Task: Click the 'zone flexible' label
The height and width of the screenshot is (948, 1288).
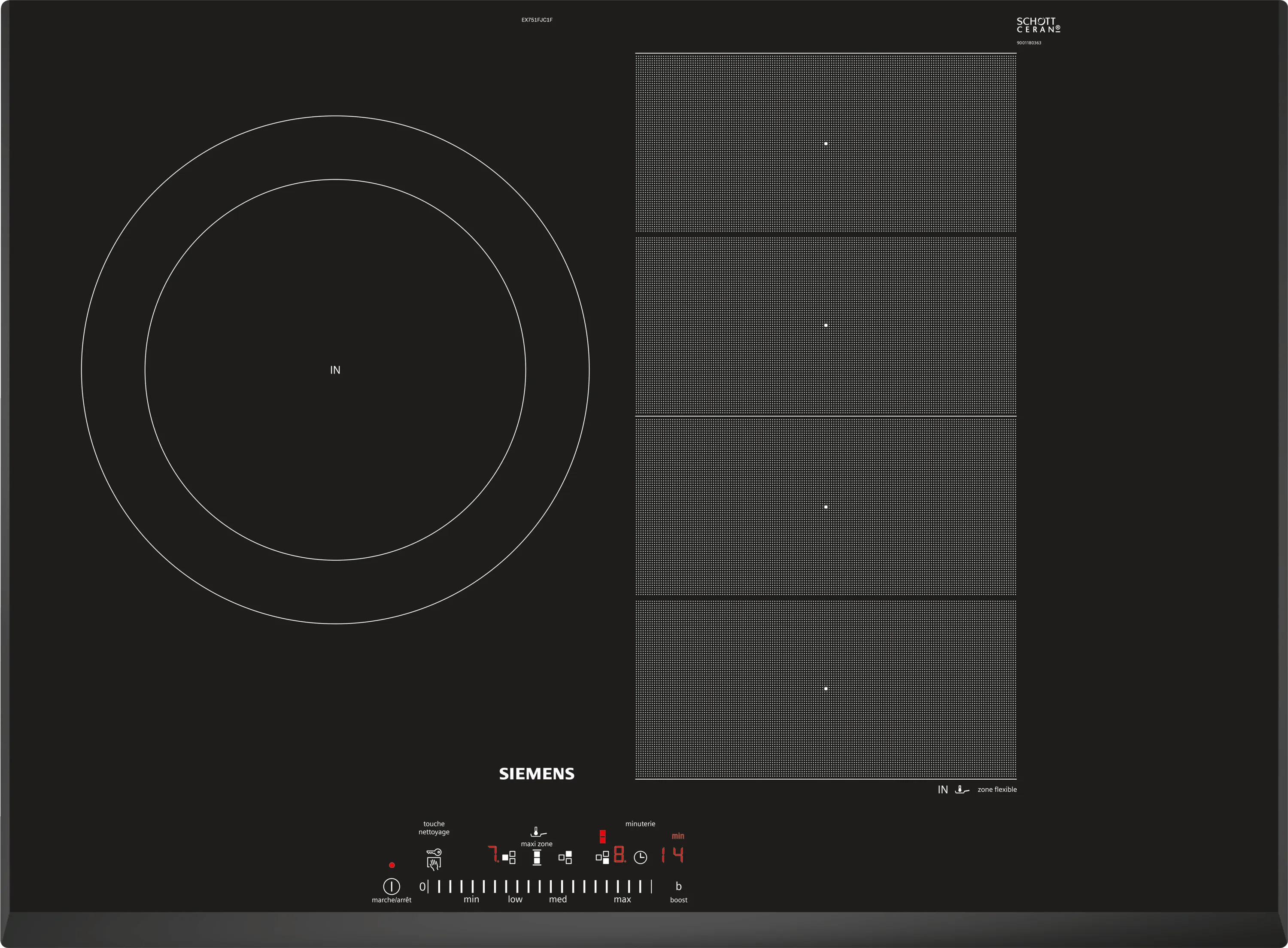Action: point(997,790)
